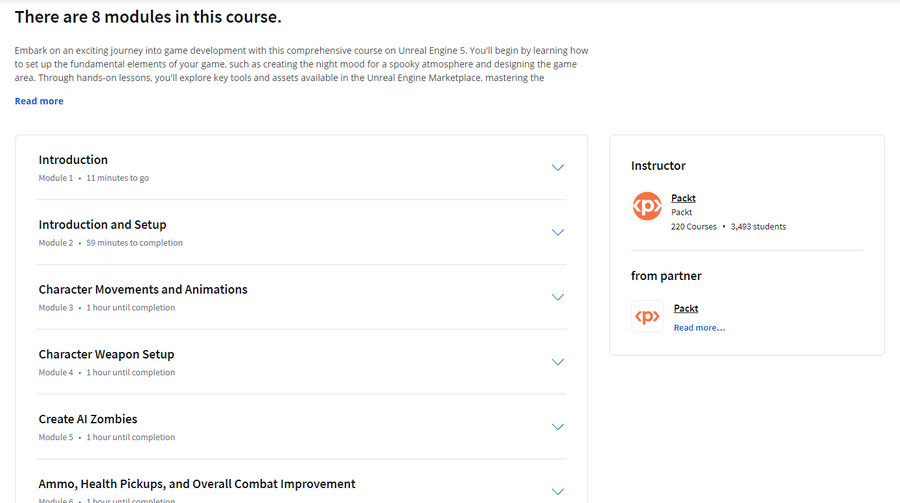Screen dimensions: 900x503
Task: Select the Introduction and Setup title
Action: 102,225
